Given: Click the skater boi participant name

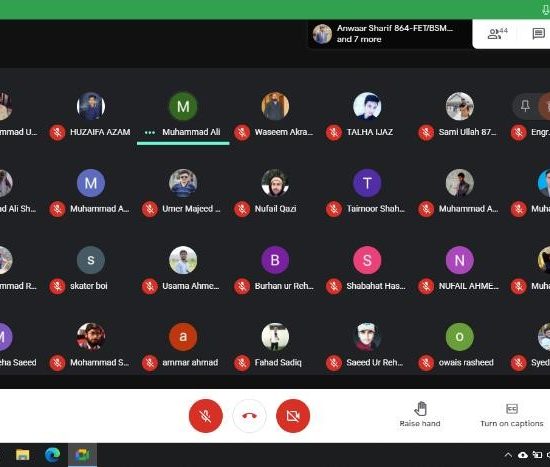Looking at the screenshot, I should (89, 286).
